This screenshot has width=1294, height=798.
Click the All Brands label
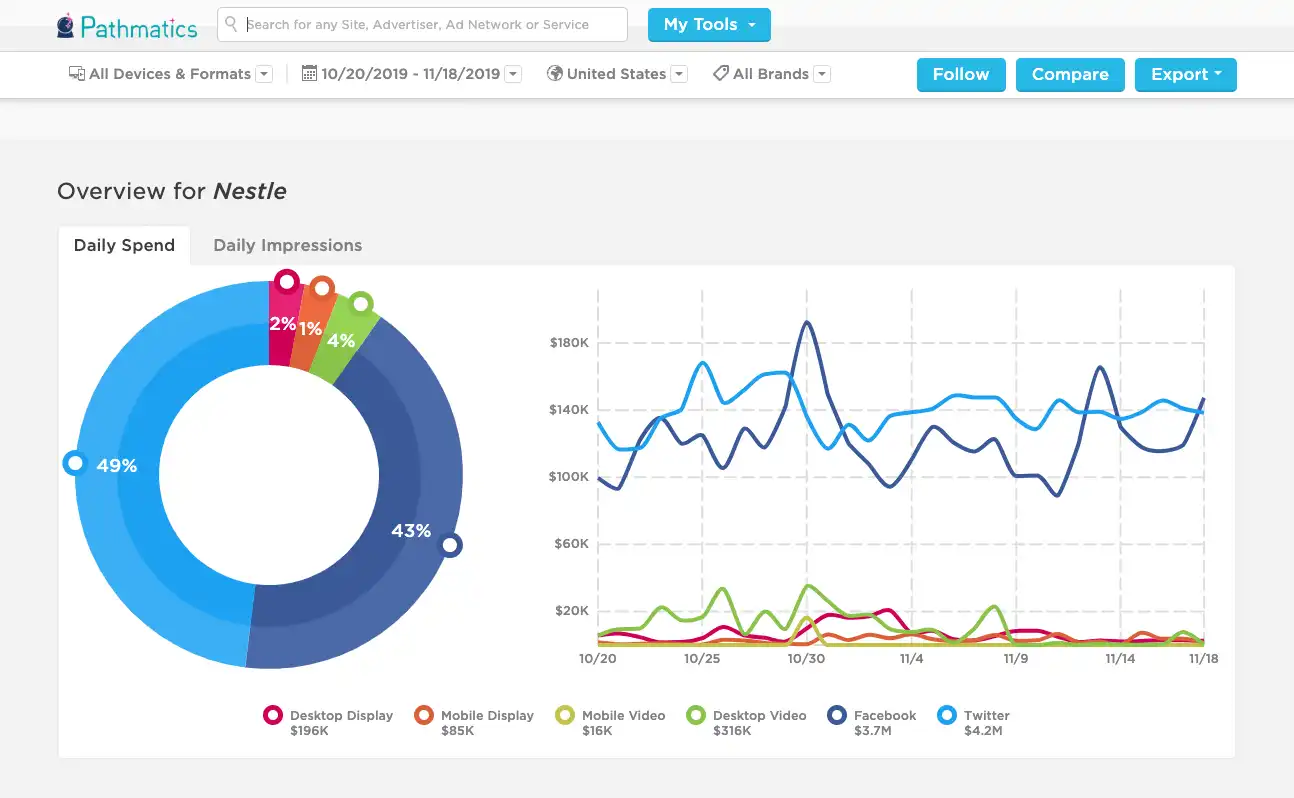(771, 74)
